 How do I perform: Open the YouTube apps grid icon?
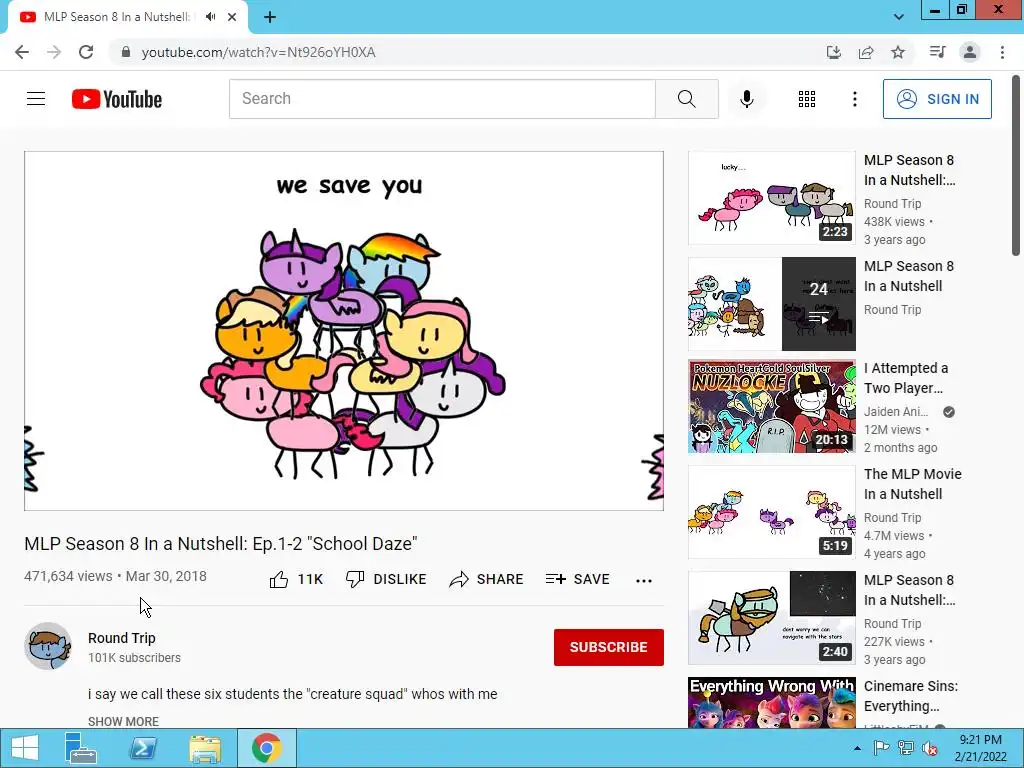[x=807, y=99]
